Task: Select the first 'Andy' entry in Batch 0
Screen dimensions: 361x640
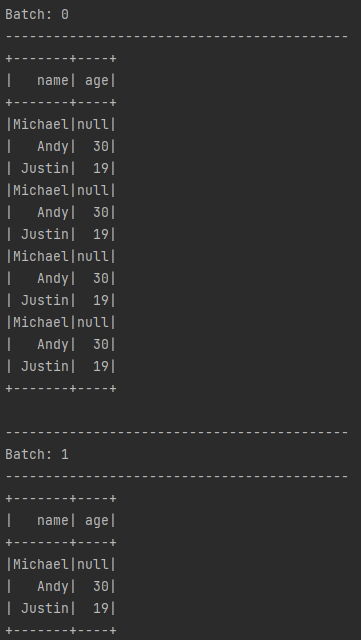Action: [x=53, y=147]
